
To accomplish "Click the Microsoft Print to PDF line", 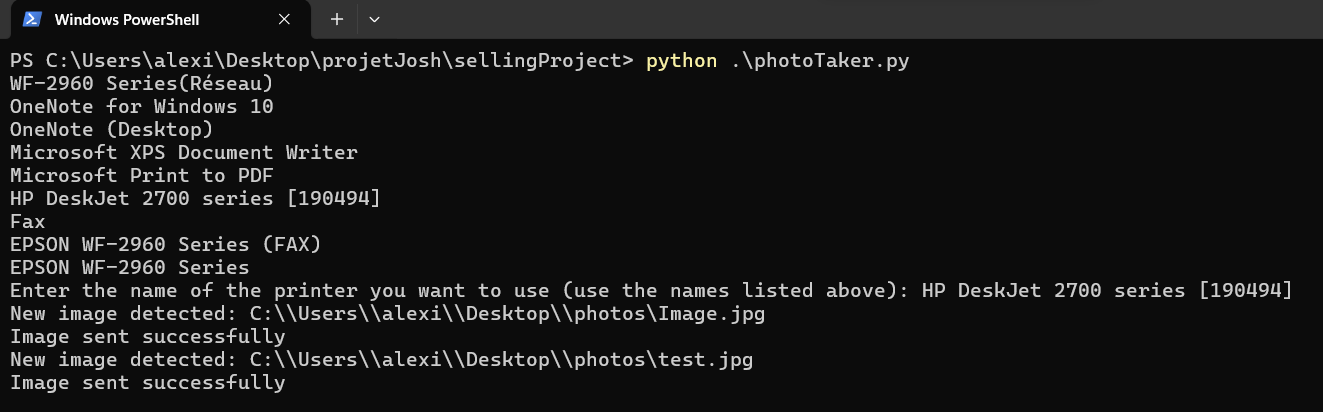I will click(141, 176).
